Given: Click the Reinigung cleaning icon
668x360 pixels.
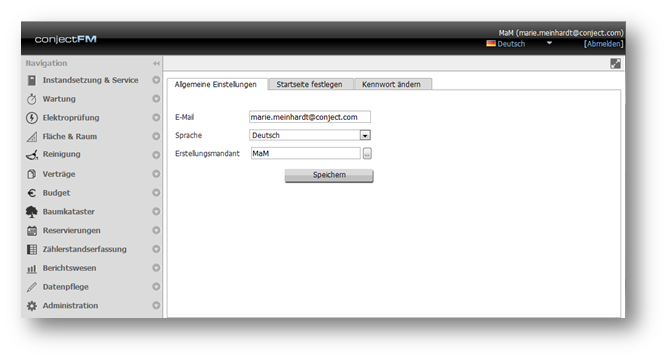Looking at the screenshot, I should click(x=32, y=155).
